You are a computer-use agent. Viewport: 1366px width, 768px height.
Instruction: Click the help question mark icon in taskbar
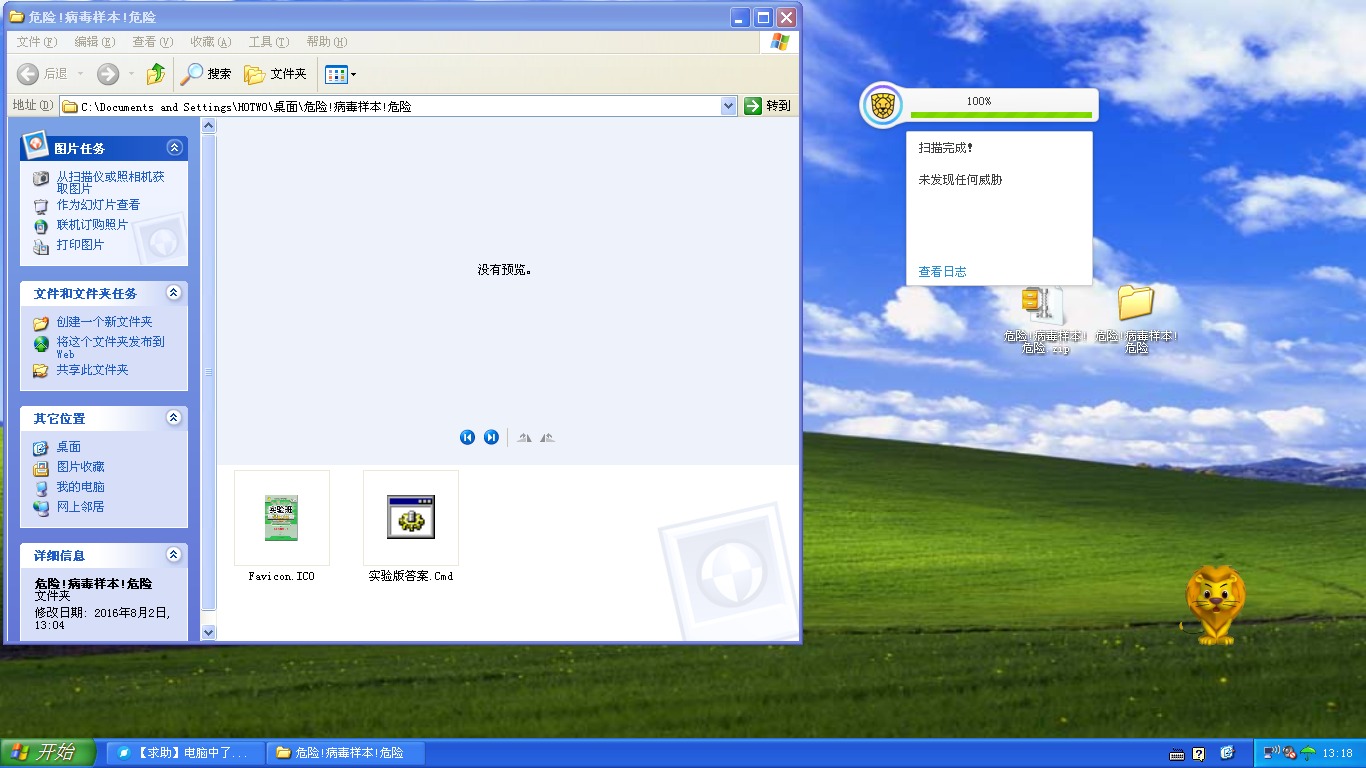(x=1199, y=753)
